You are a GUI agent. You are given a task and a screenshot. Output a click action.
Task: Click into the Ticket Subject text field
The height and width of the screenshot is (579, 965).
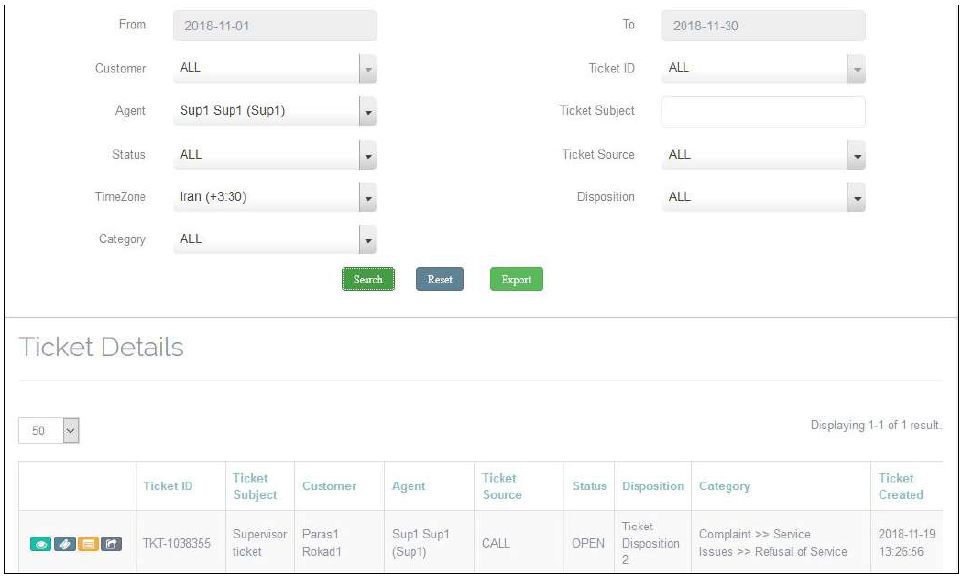point(763,112)
